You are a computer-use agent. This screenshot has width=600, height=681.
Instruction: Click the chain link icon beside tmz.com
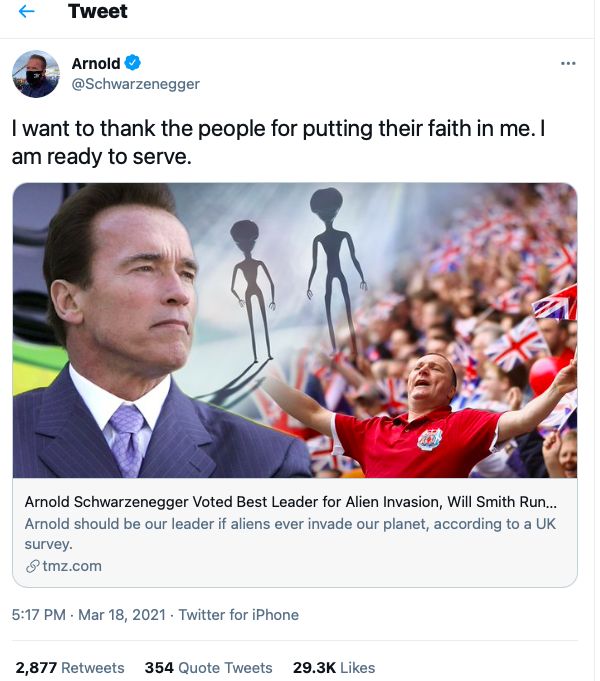(32, 566)
